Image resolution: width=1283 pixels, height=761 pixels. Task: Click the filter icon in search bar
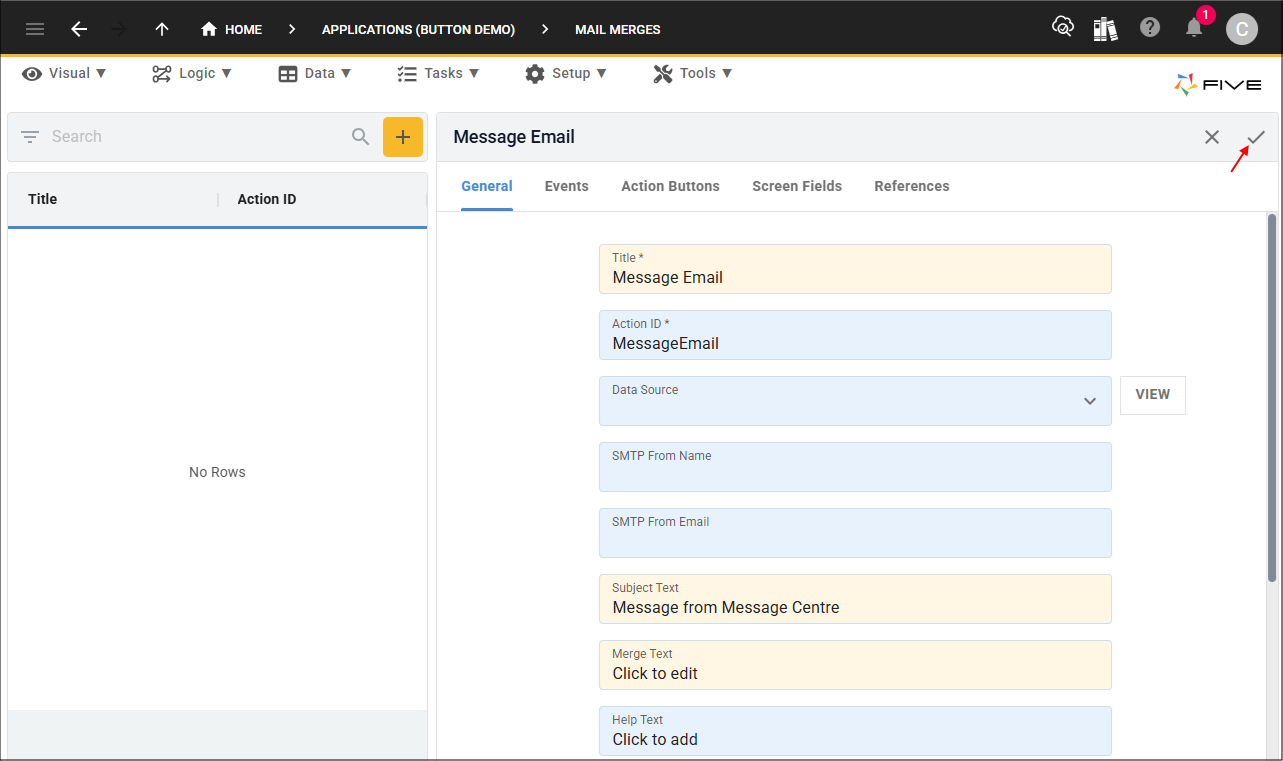pos(30,136)
